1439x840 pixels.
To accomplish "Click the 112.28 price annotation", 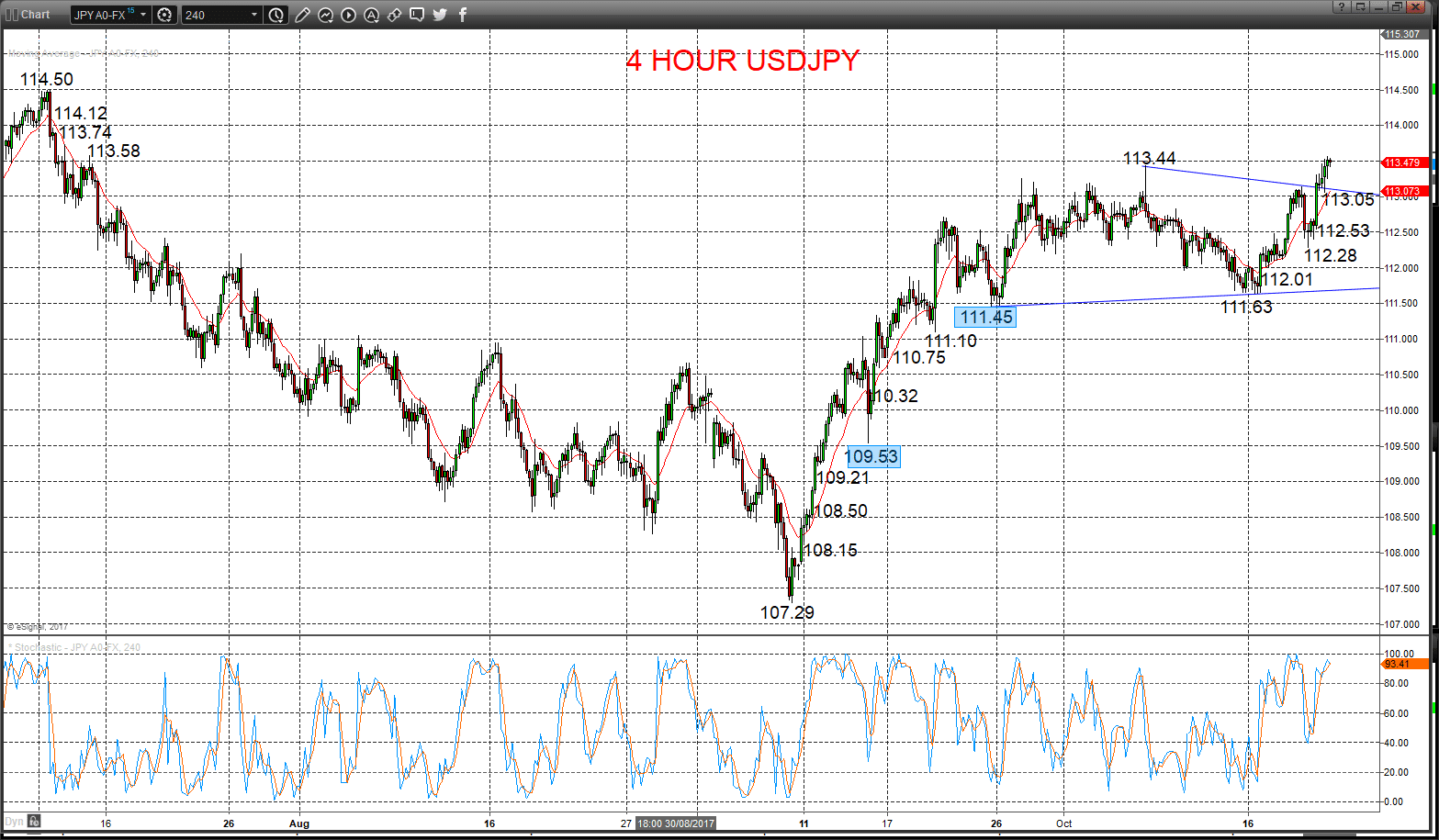I will pyautogui.click(x=1331, y=255).
